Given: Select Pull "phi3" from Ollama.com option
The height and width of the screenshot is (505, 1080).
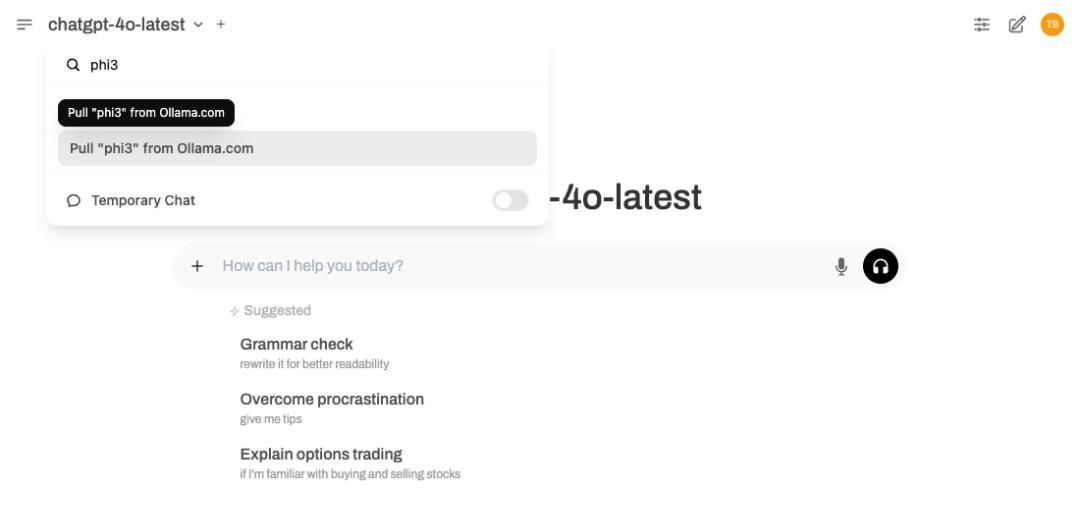Looking at the screenshot, I should coord(297,148).
